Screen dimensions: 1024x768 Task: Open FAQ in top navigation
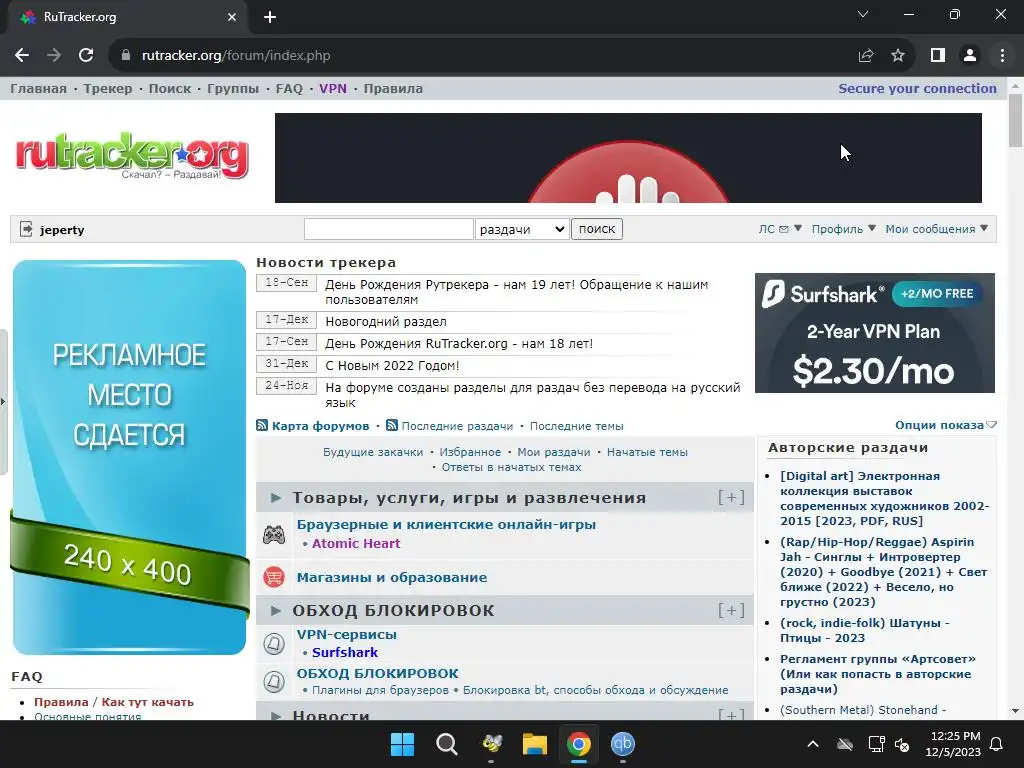pyautogui.click(x=289, y=88)
